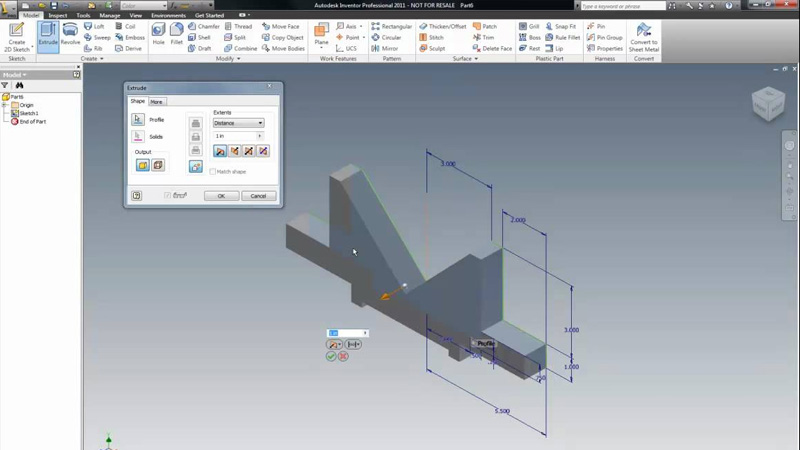
Task: Select Thicken/Offset surface tool
Action: pos(442,27)
